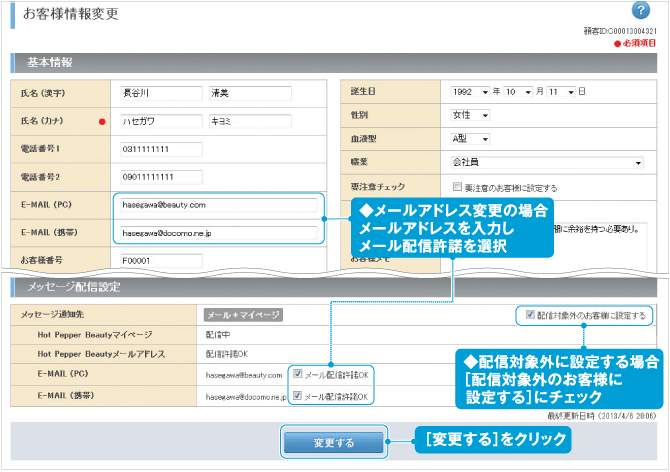
Task: Expand the 血液型 dropdown showing A型
Action: [x=469, y=138]
